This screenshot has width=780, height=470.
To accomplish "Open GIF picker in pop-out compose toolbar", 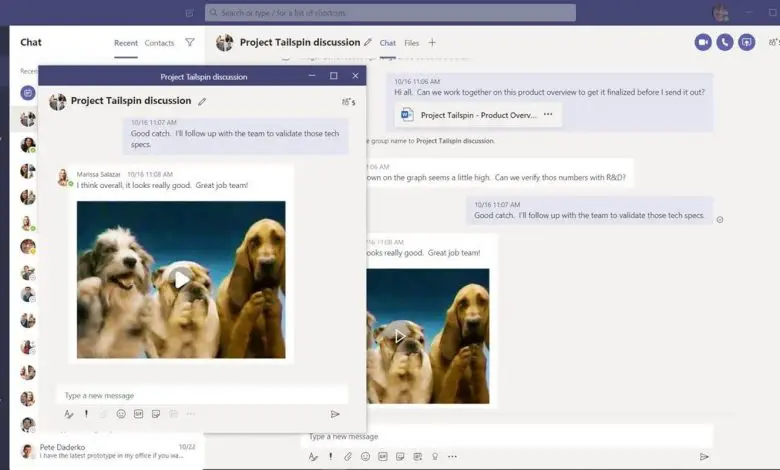I will 138,414.
